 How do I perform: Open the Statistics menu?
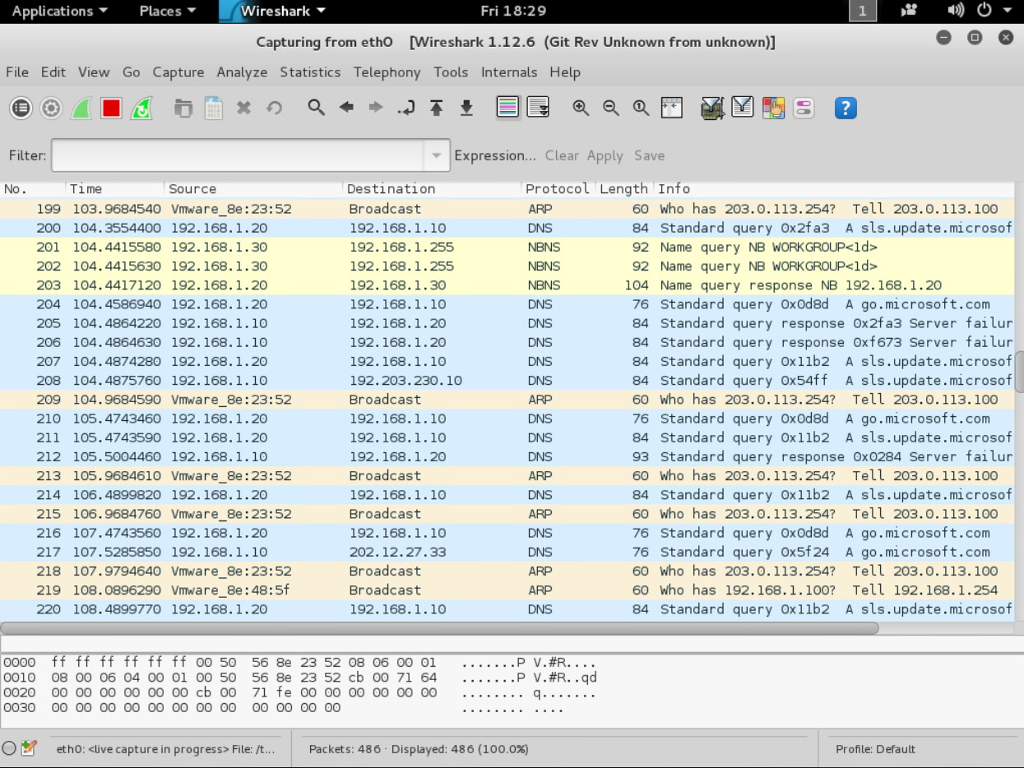click(310, 72)
